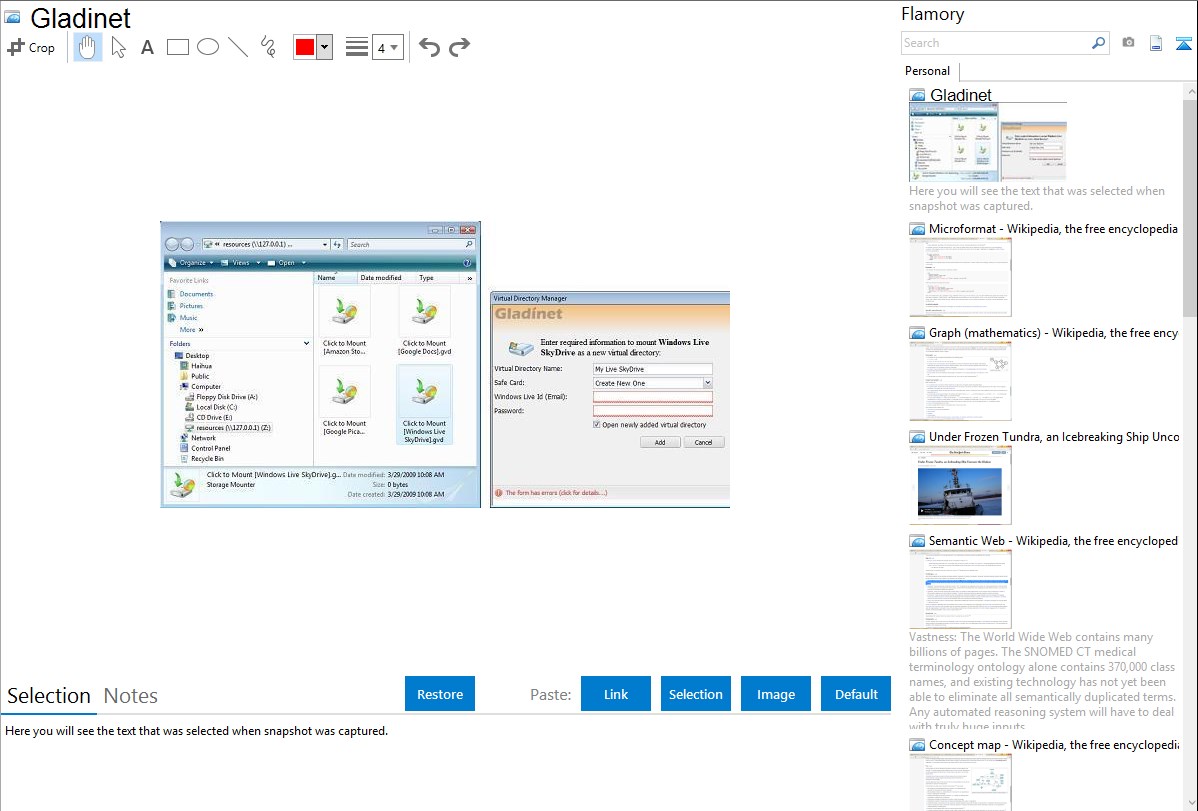Image resolution: width=1198 pixels, height=811 pixels.
Task: Open the Microformat Wikipedia snapshot title
Action: pos(1053,229)
